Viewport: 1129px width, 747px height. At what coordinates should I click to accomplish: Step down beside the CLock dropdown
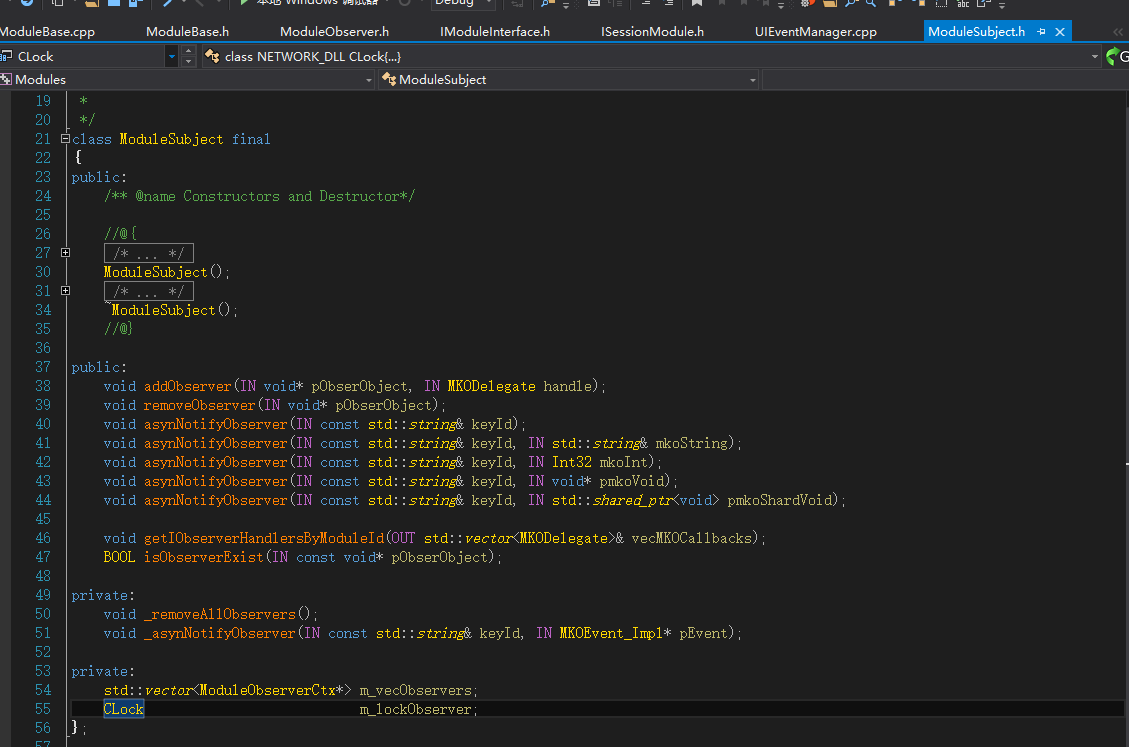click(x=189, y=61)
